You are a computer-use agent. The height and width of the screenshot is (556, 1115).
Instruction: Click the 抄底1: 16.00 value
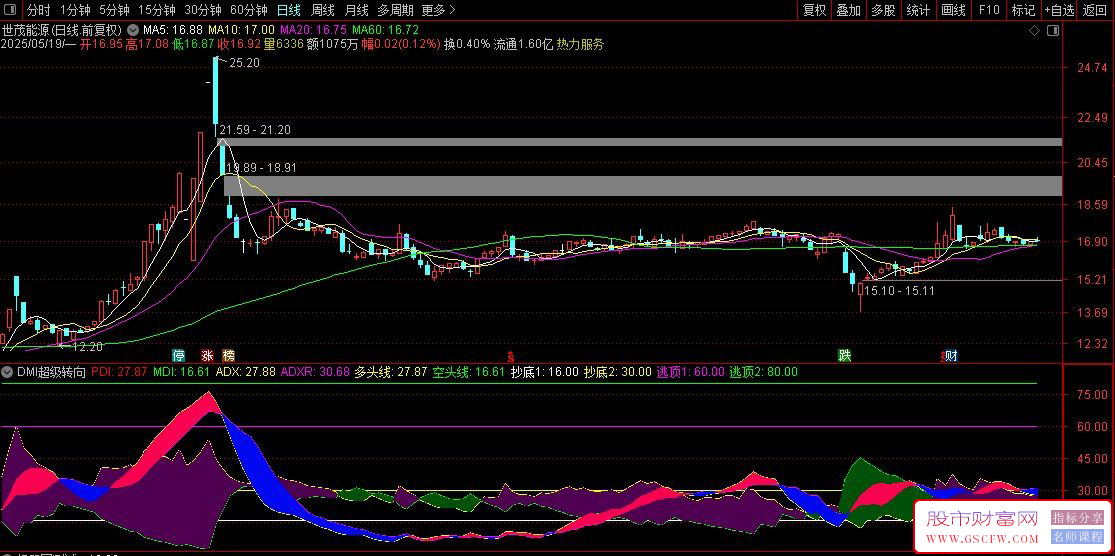click(545, 371)
